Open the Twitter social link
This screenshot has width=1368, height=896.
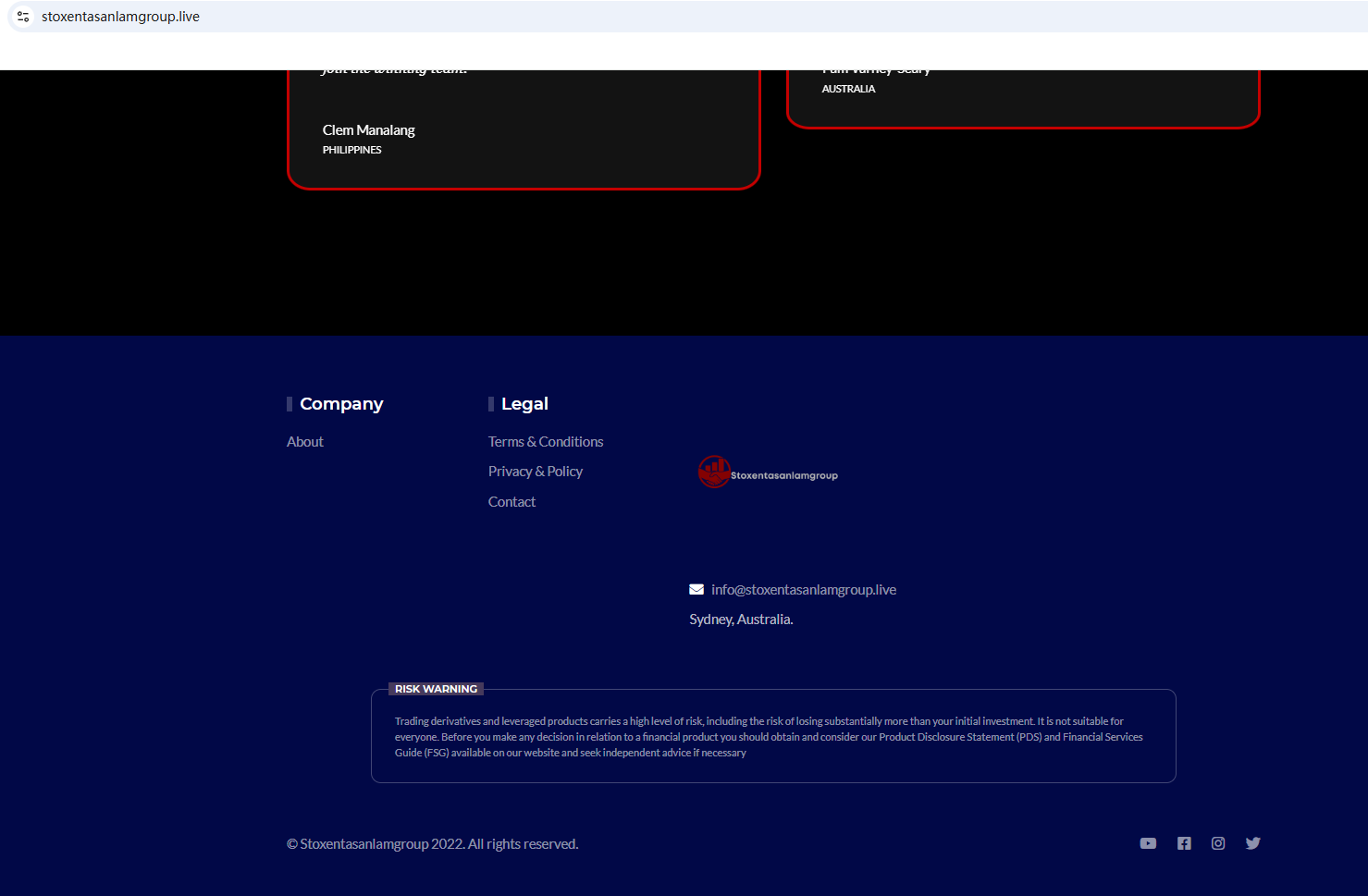tap(1253, 843)
